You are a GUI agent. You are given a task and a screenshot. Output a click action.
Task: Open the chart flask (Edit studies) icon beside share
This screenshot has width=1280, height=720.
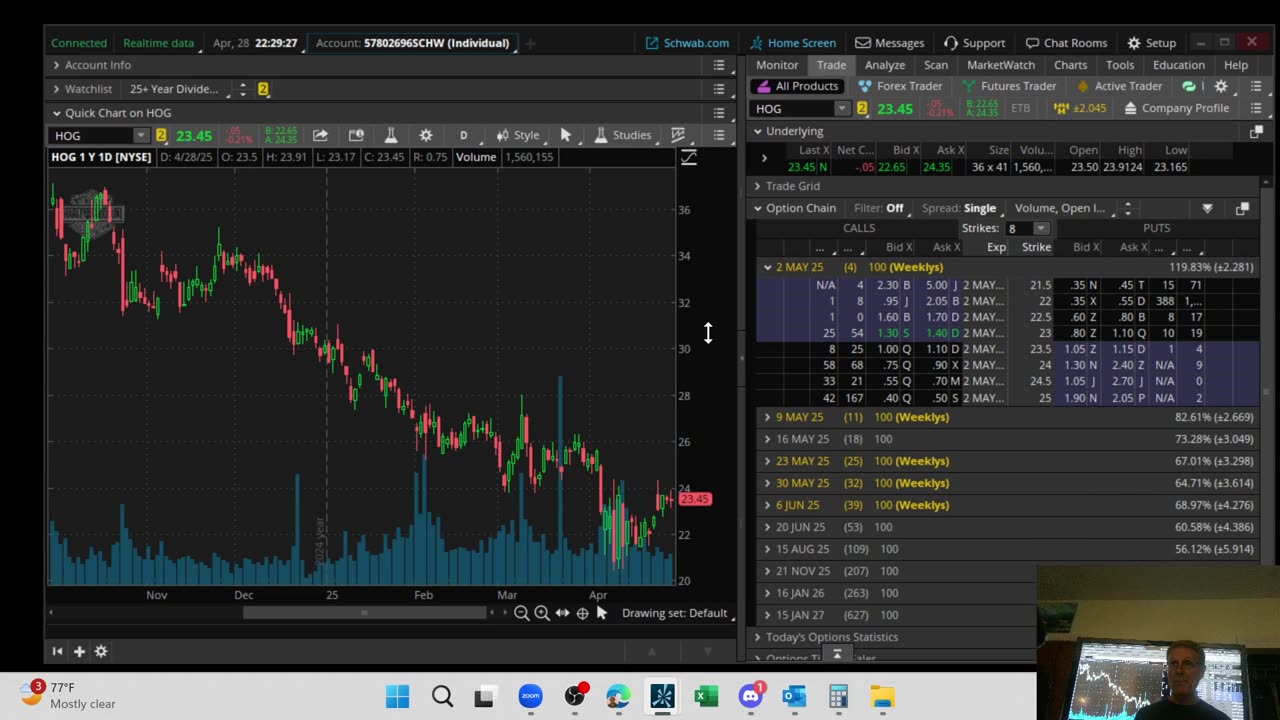391,135
